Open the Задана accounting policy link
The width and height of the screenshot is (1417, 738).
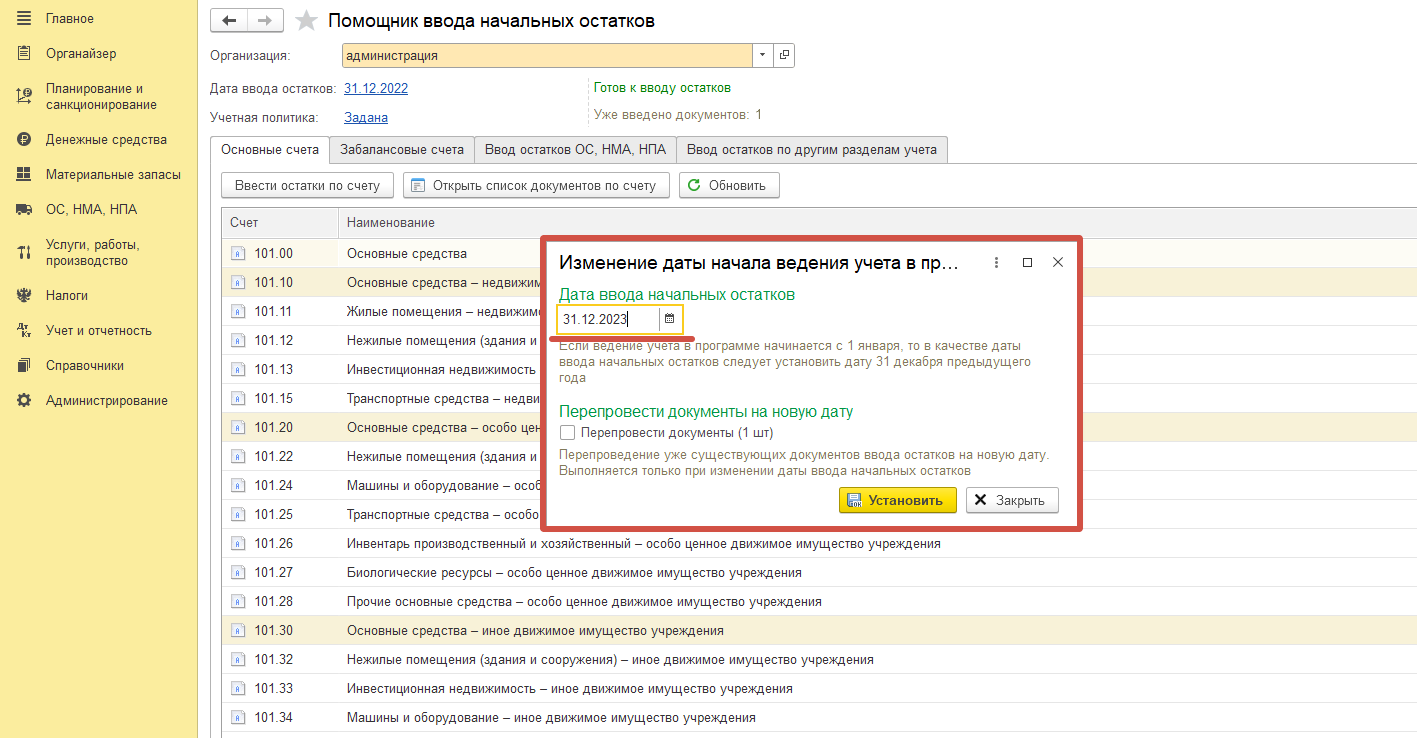click(x=366, y=117)
